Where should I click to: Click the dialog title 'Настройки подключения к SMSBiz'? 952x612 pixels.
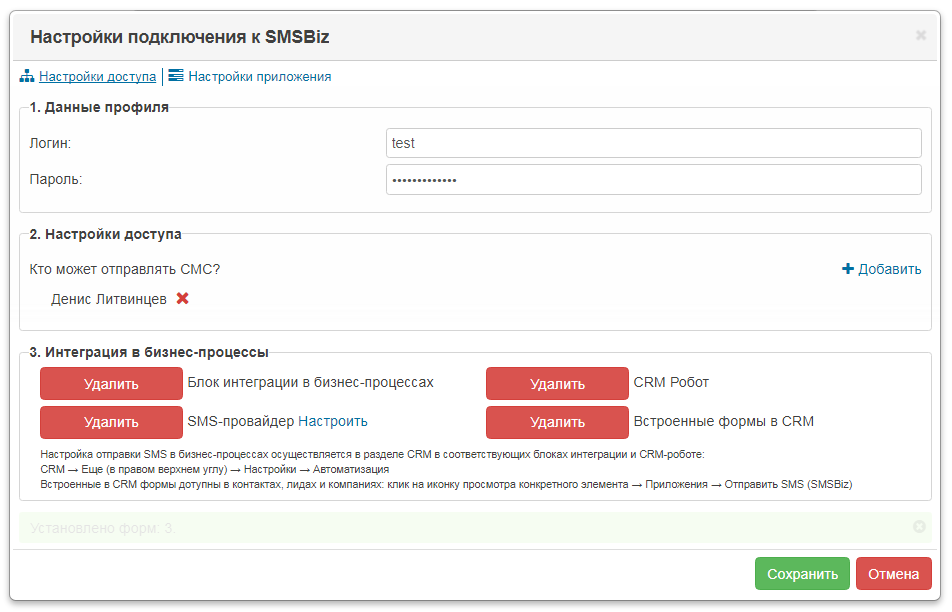point(180,37)
